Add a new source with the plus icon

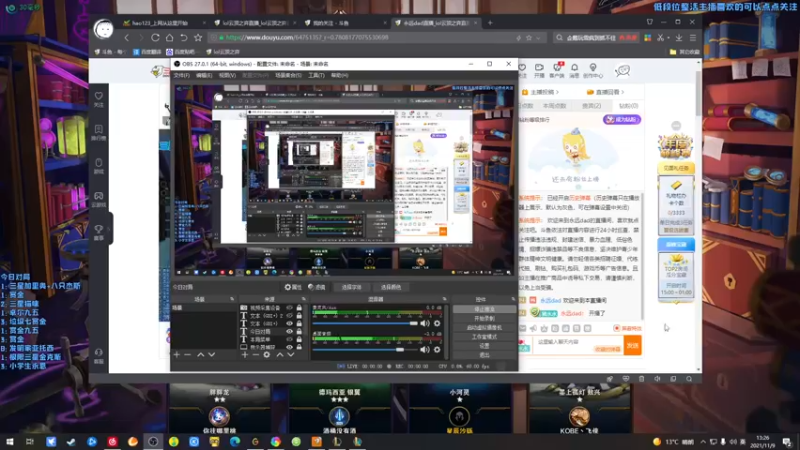tap(244, 354)
